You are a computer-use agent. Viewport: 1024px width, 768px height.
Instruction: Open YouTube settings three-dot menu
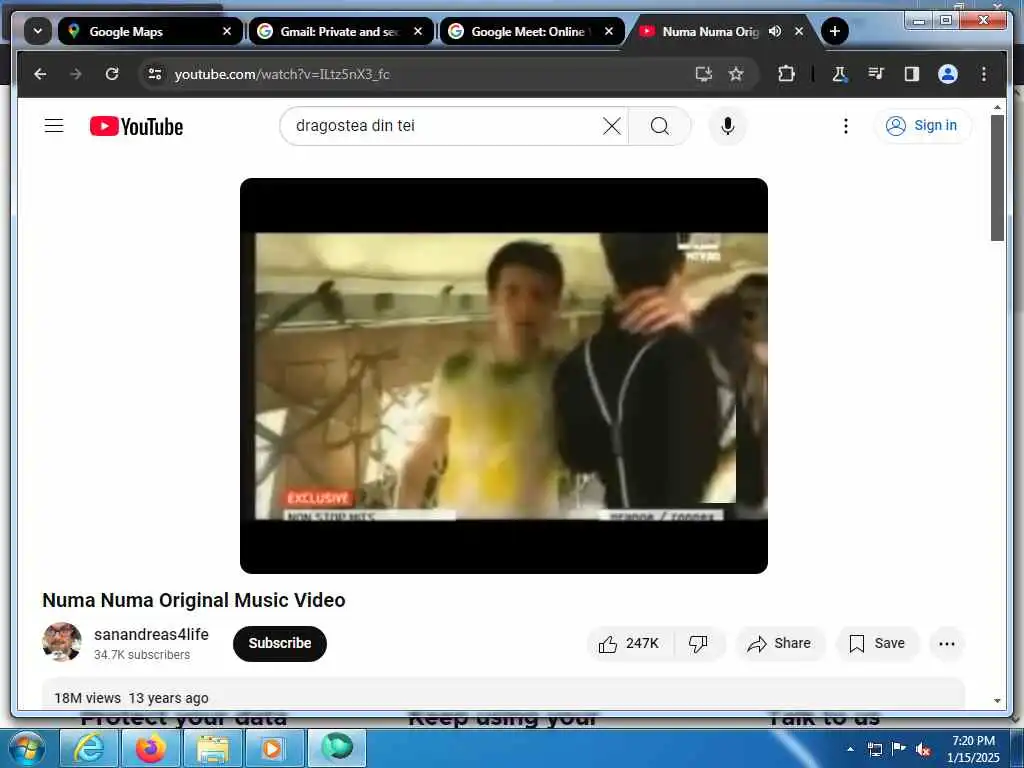coord(846,125)
